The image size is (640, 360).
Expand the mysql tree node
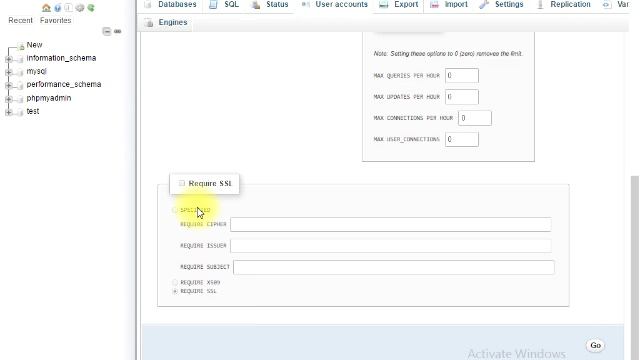[8, 72]
